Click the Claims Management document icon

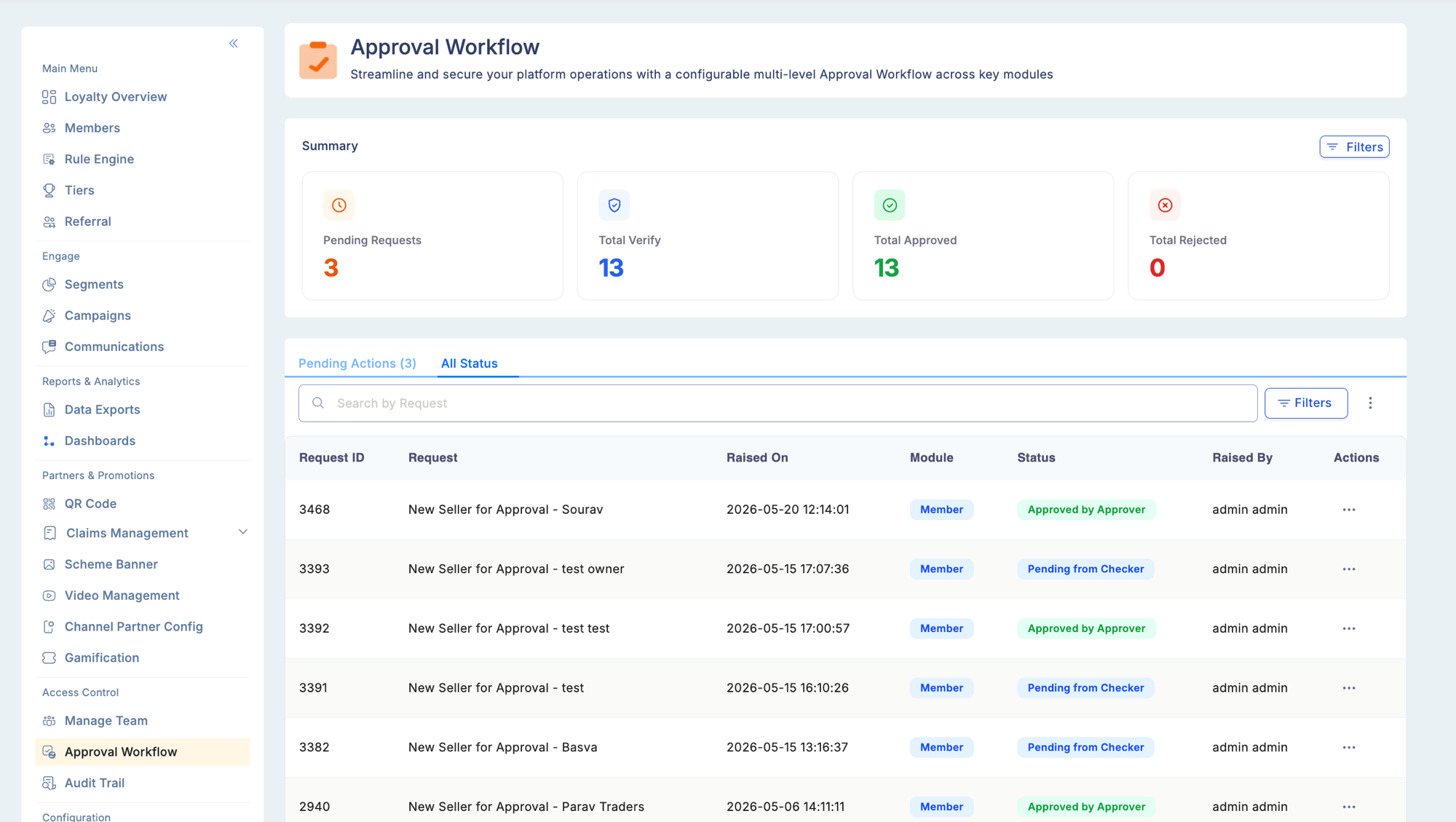[x=50, y=534]
